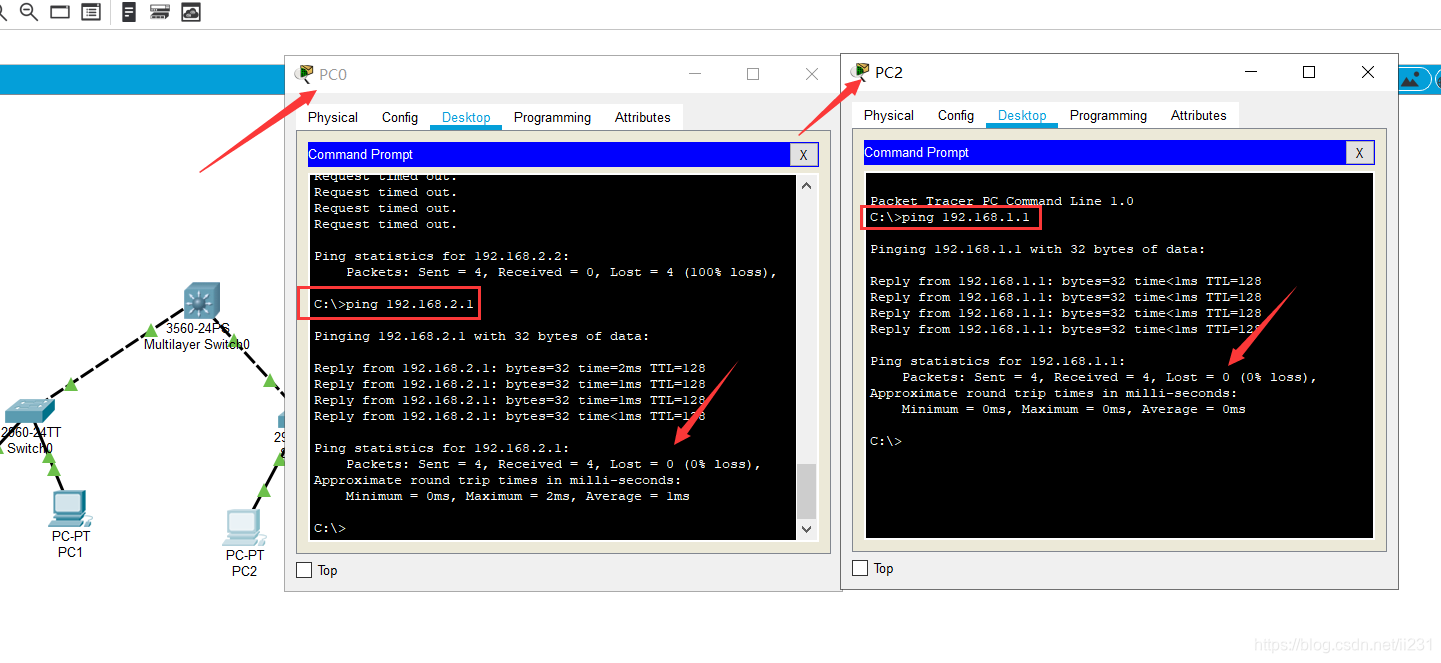1441x663 pixels.
Task: Click the PC0 window title icon
Action: click(x=304, y=74)
